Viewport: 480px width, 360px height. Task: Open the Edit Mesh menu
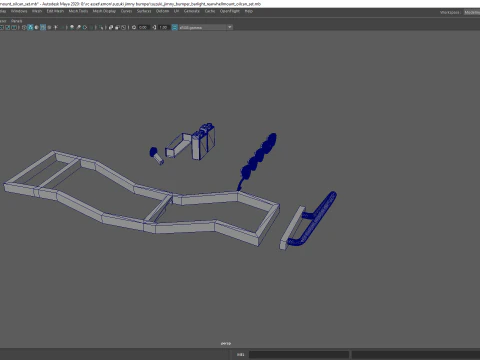pyautogui.click(x=55, y=11)
